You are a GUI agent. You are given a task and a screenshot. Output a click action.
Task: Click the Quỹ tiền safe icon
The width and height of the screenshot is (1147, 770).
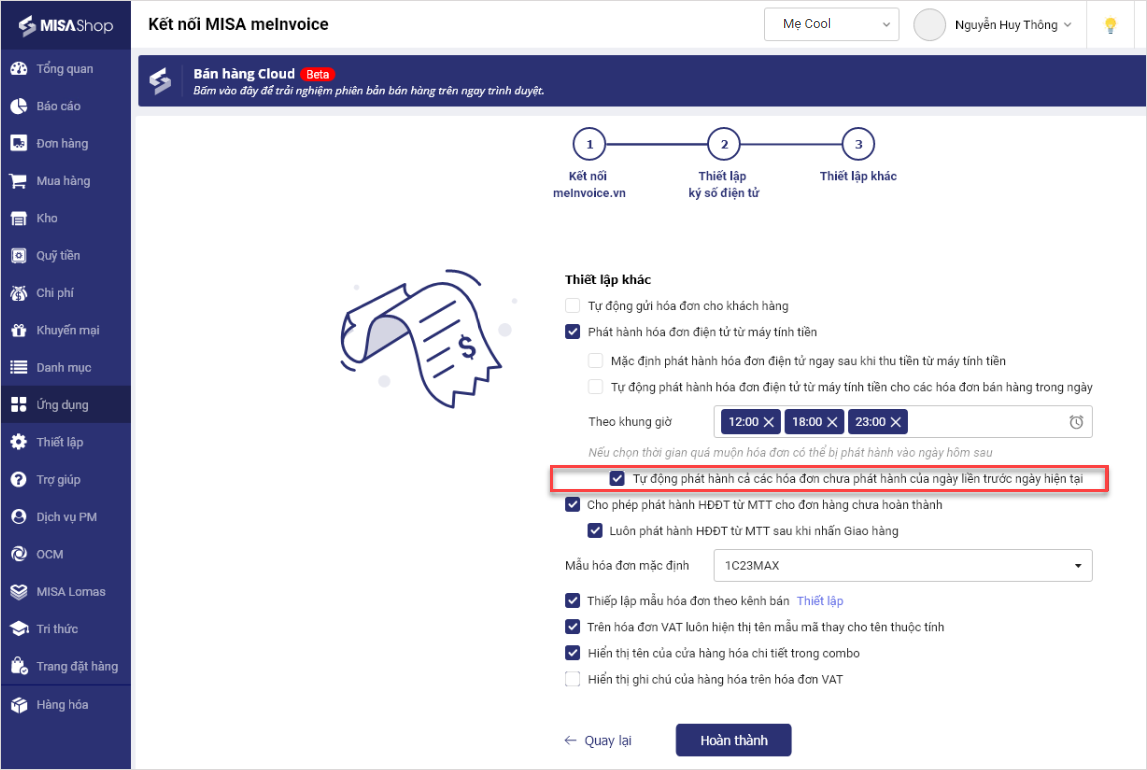[18, 255]
